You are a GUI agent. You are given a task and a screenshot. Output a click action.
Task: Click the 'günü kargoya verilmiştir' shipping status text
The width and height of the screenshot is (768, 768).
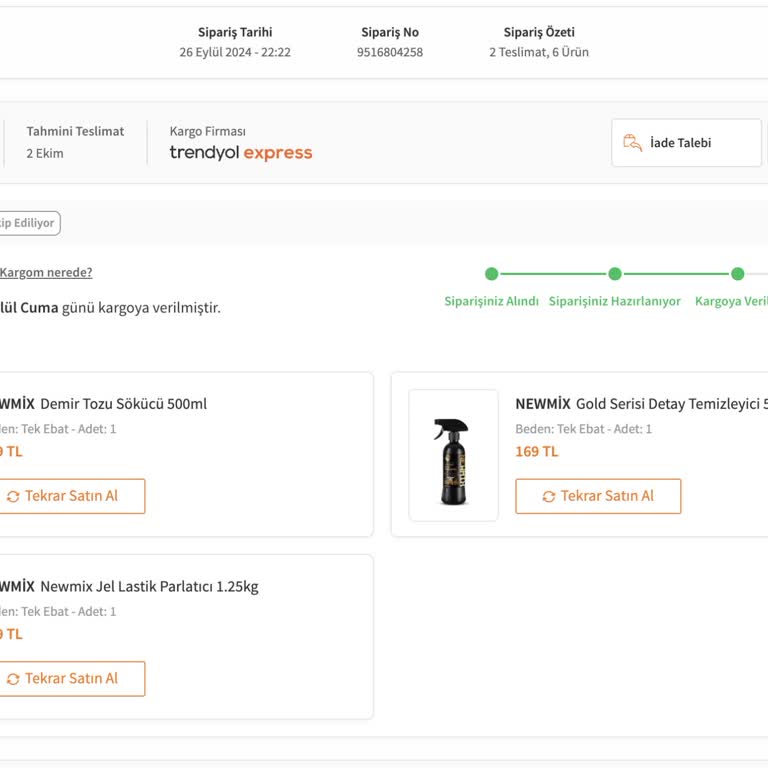click(x=141, y=308)
